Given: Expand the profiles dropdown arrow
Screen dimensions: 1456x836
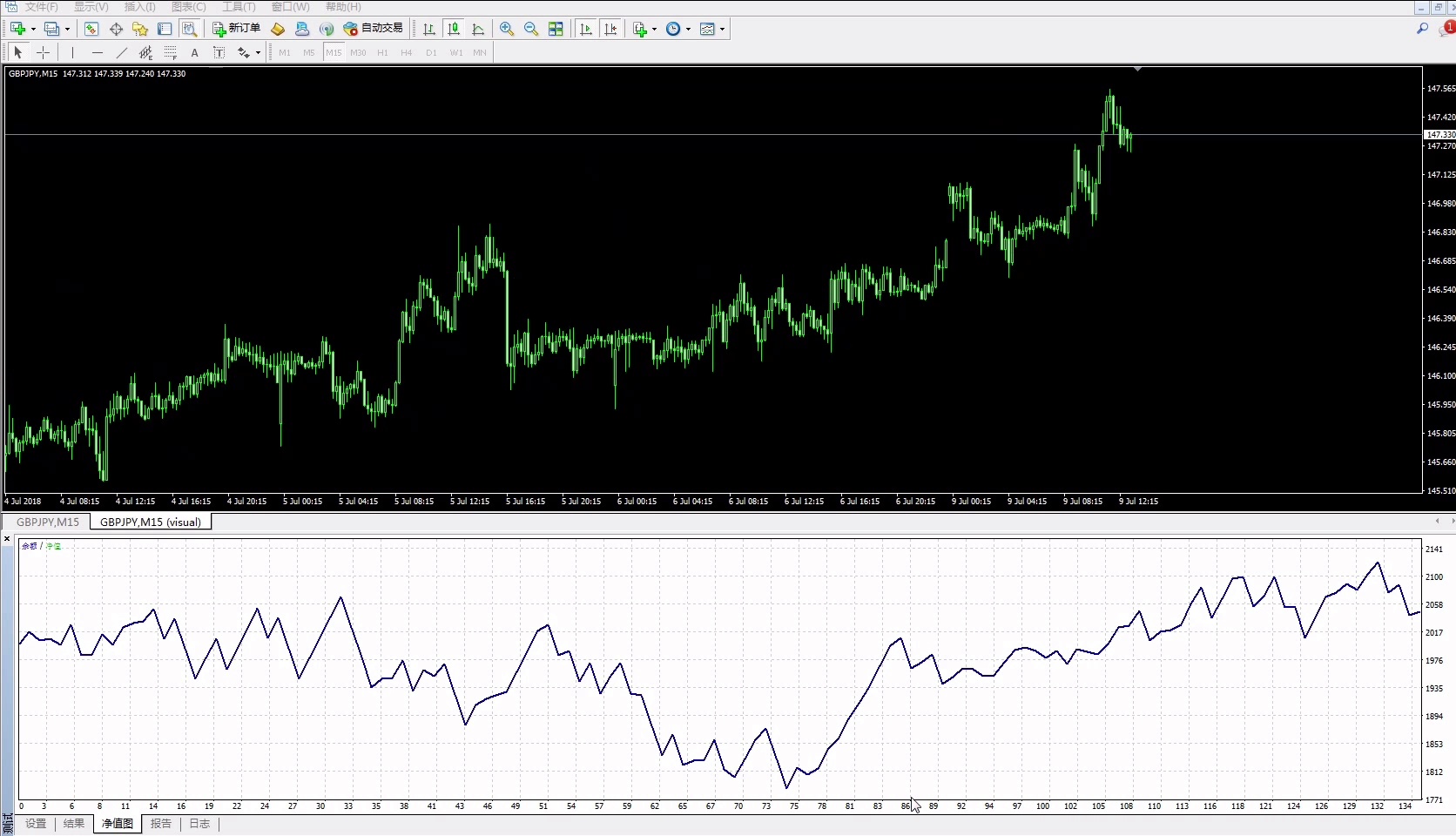Looking at the screenshot, I should (67, 30).
